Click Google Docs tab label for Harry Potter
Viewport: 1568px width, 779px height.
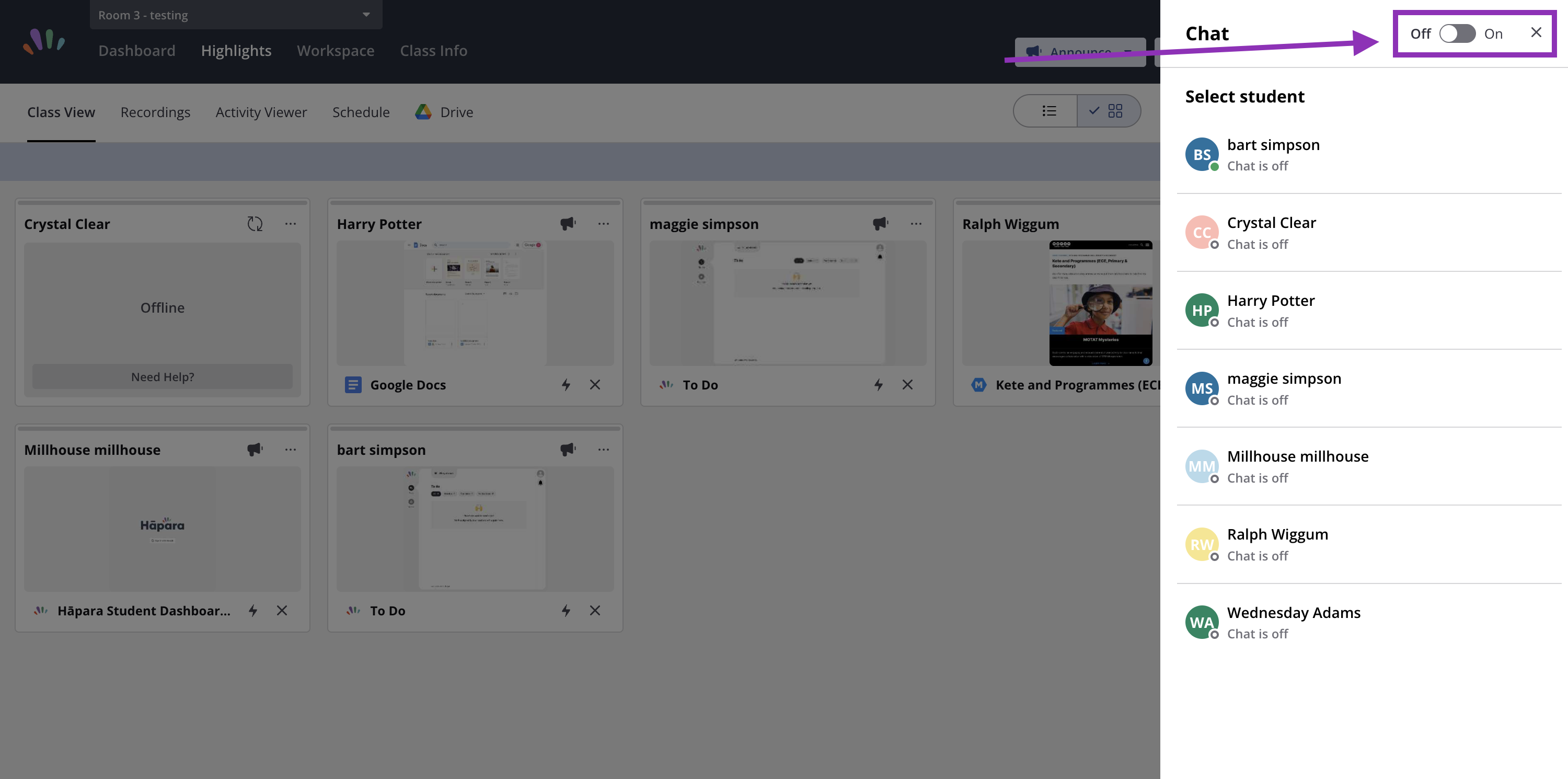408,385
